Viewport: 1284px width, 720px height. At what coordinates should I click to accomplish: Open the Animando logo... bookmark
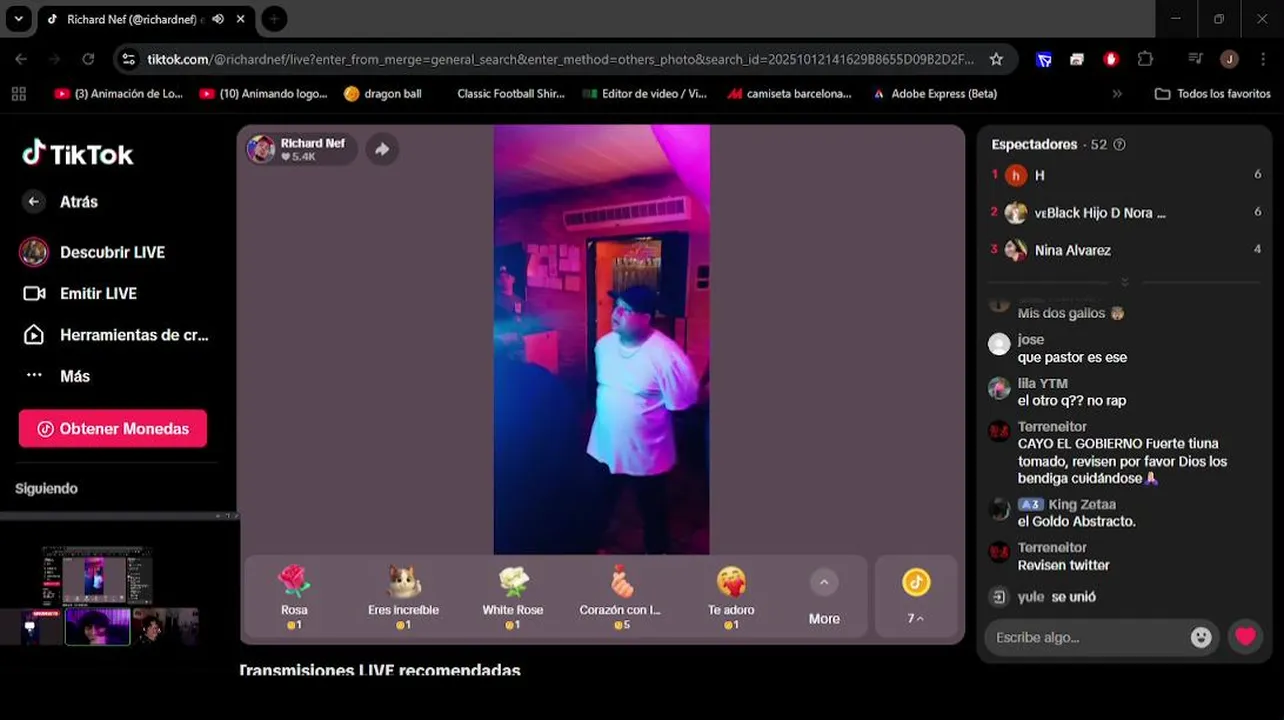(263, 94)
